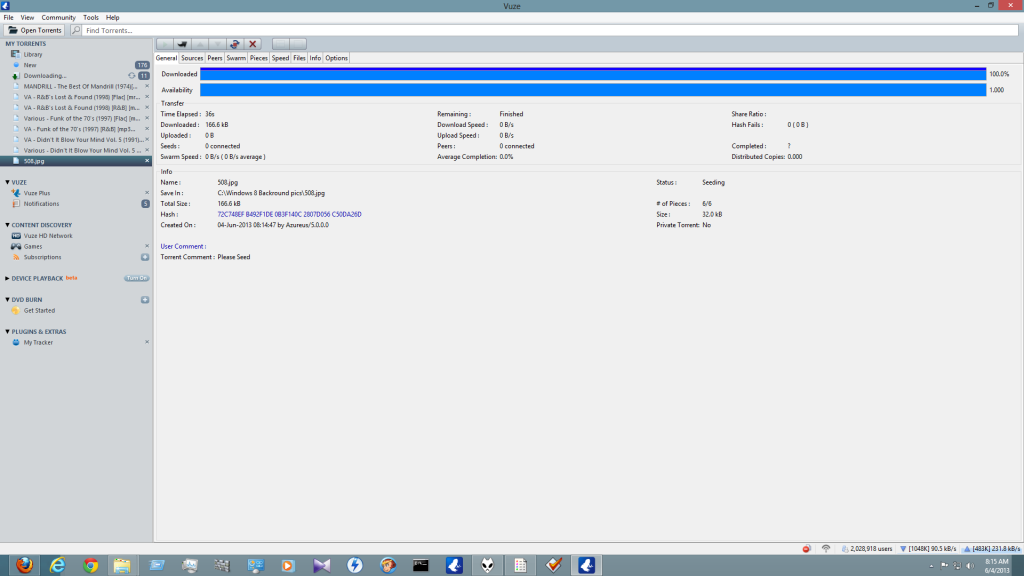Open Vuze Plus in the sidebar
The height and width of the screenshot is (576, 1024).
37,193
